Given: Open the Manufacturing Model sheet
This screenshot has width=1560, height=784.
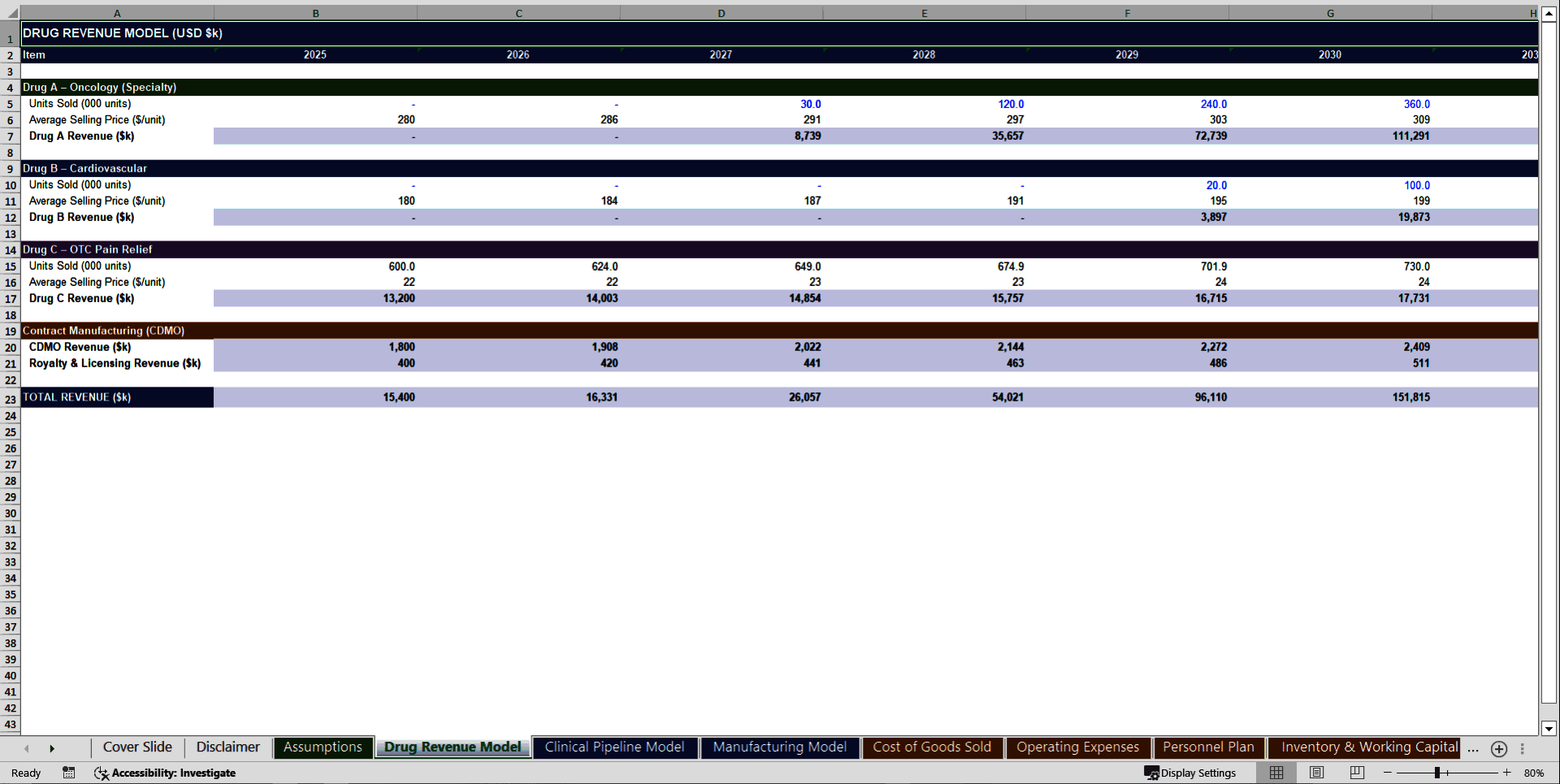Looking at the screenshot, I should pyautogui.click(x=779, y=747).
